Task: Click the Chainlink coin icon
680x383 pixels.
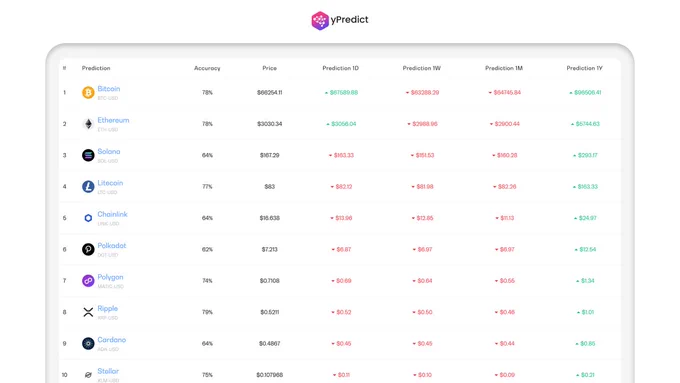Action: point(88,218)
